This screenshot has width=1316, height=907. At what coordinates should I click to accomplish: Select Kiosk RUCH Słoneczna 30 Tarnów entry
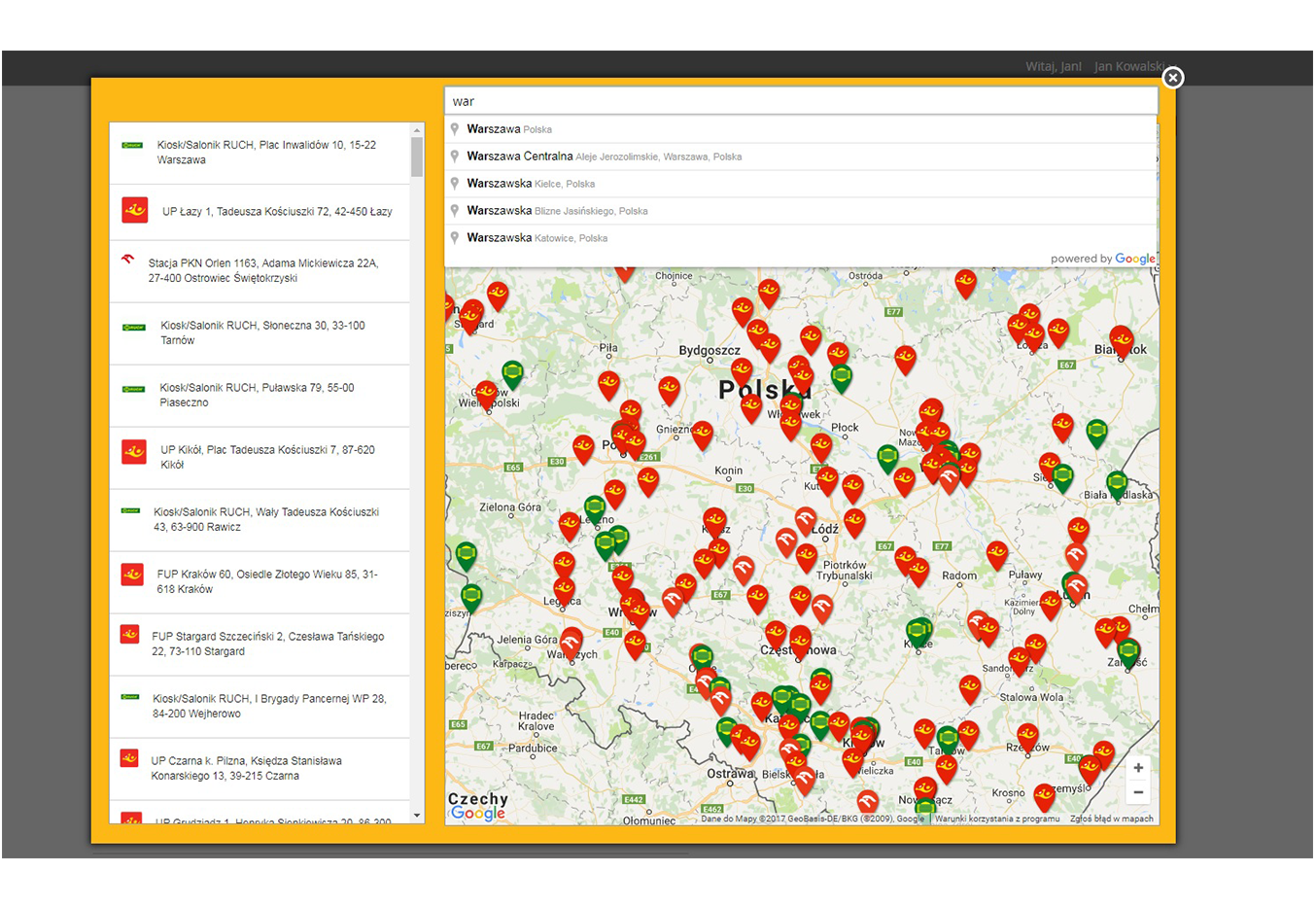[260, 333]
